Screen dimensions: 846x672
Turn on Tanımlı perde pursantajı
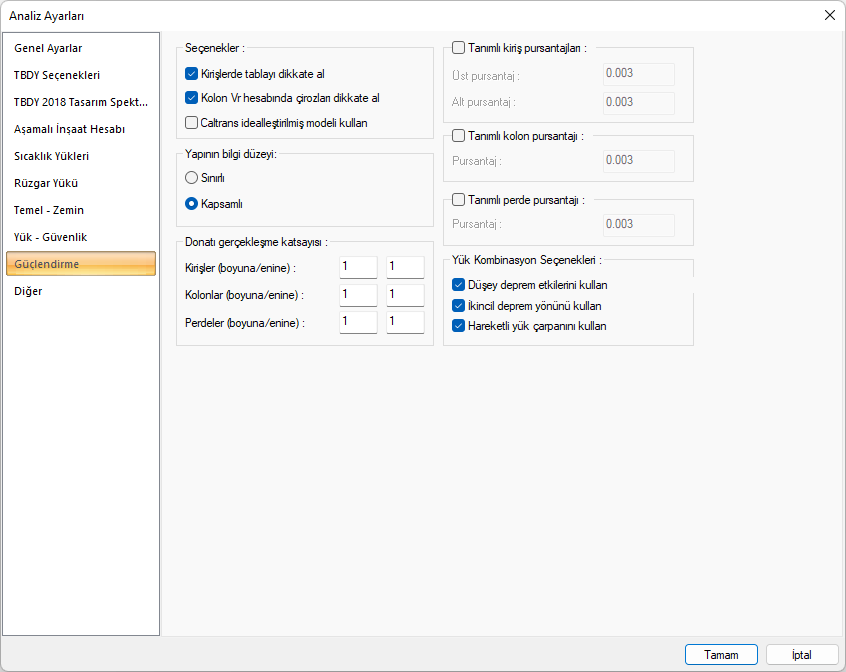[459, 199]
